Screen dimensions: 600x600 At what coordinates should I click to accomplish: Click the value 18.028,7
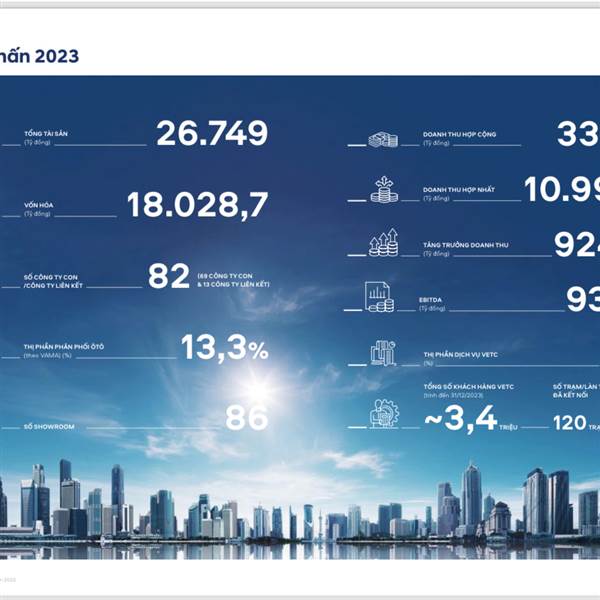pos(198,204)
